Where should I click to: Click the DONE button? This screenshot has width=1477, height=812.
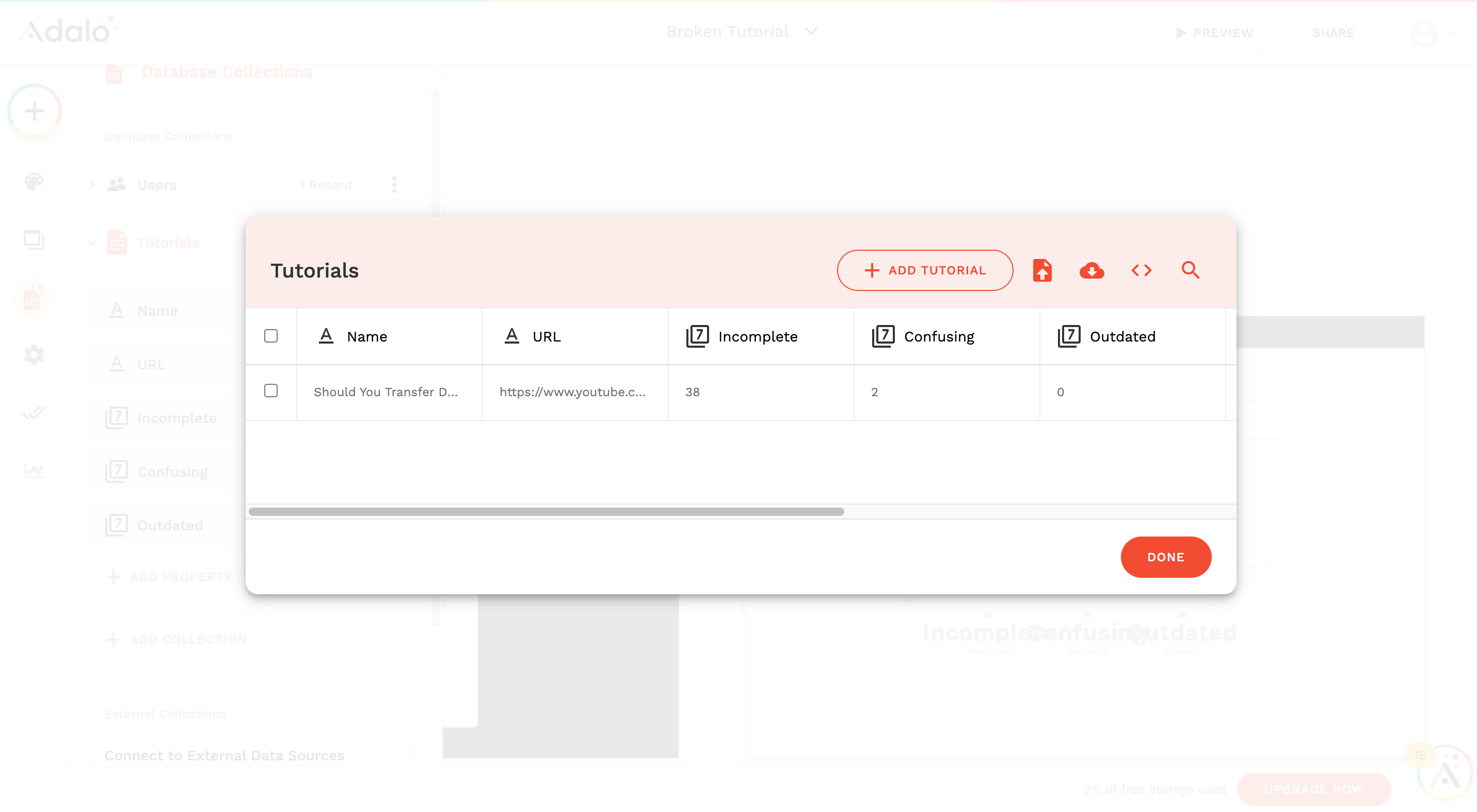click(1165, 557)
